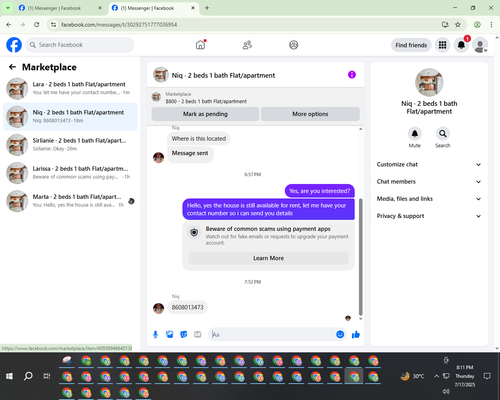The width and height of the screenshot is (500, 400).
Task: Open Marta conversation in list
Action: tap(70, 201)
